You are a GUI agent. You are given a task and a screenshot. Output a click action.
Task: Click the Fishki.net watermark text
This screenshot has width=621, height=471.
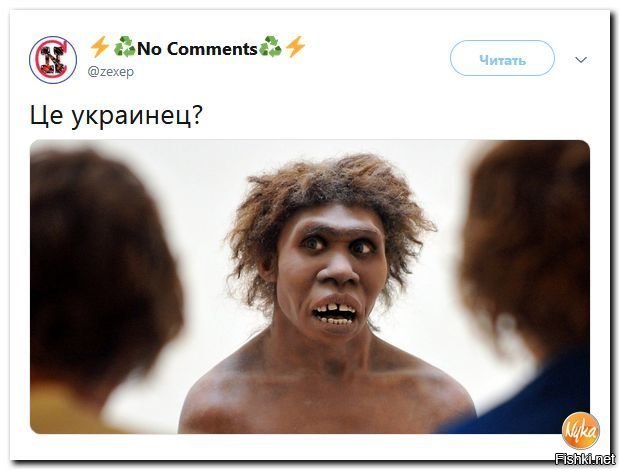tap(585, 459)
